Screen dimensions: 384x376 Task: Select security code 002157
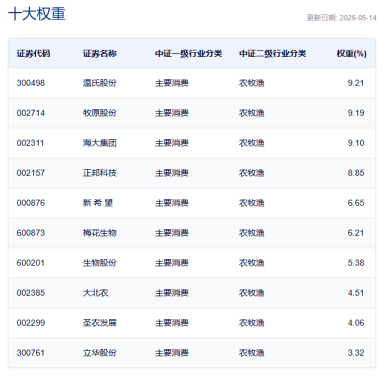[x=31, y=173]
